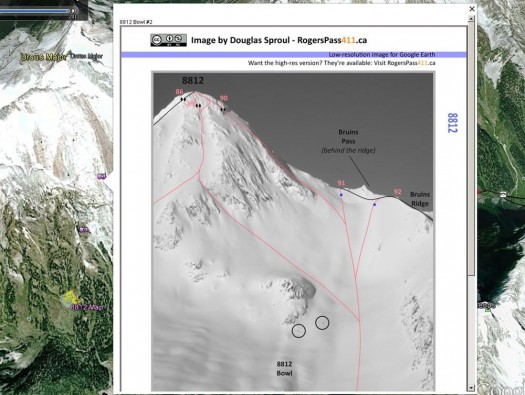The image size is (525, 395).
Task: Click the balloon vertical scrollbar thumb
Action: (x=471, y=149)
